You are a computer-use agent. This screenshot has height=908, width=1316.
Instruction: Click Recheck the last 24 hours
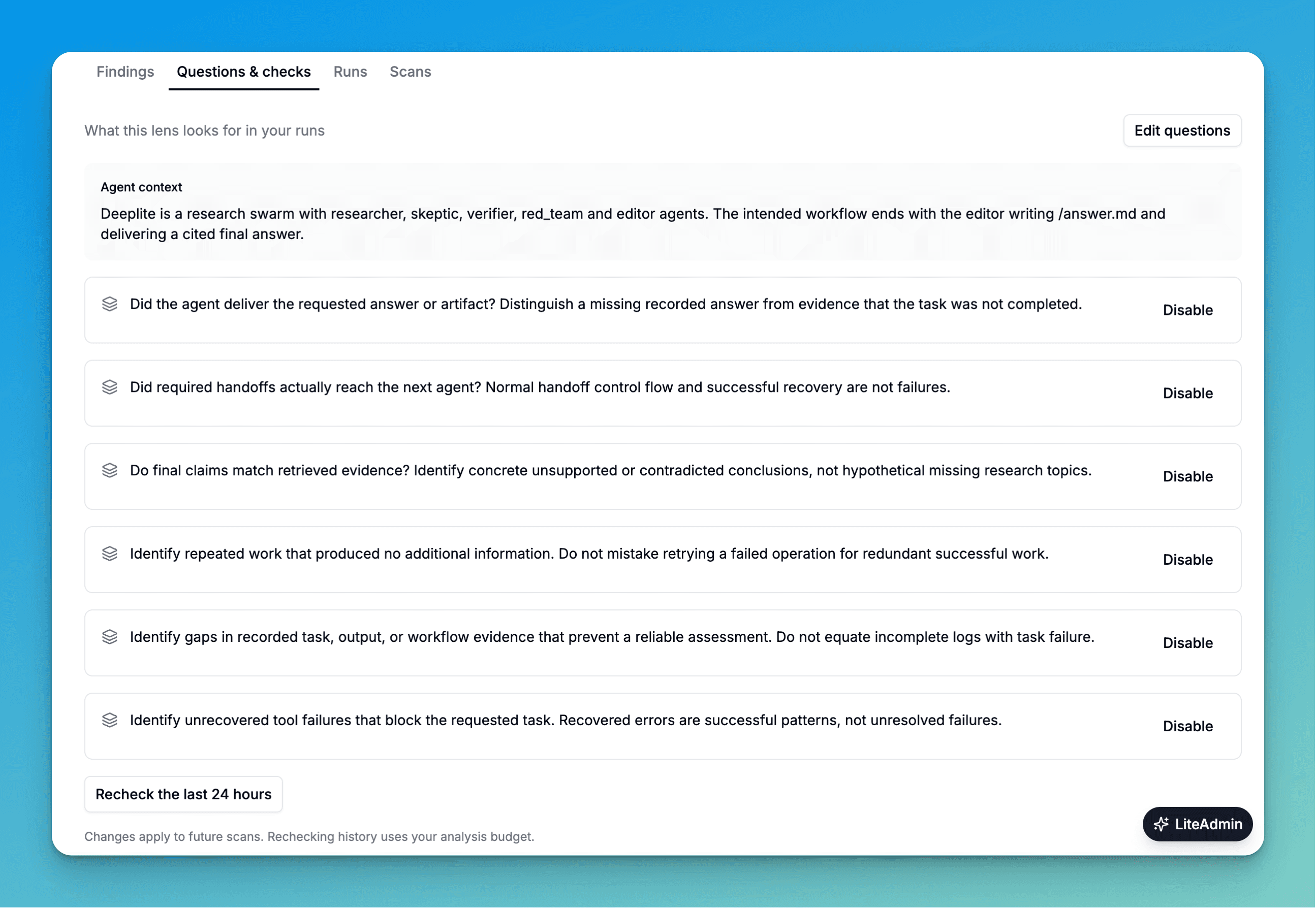point(183,794)
